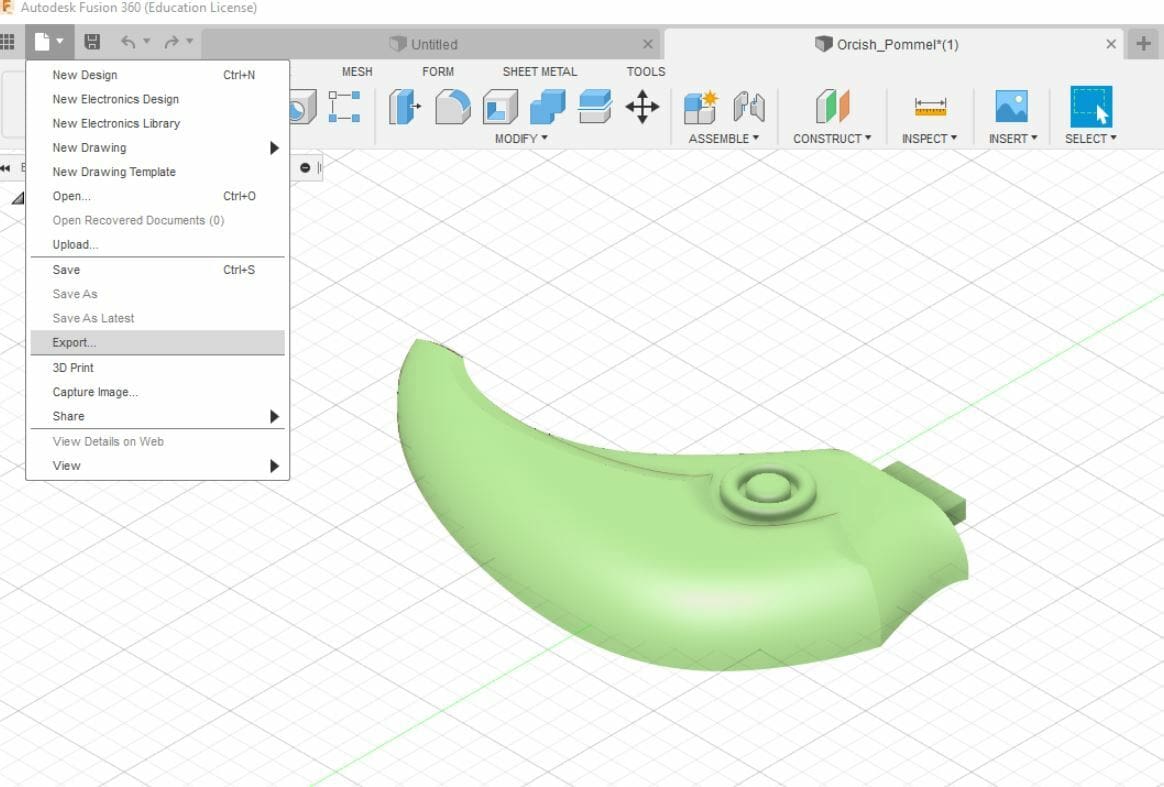Screen dimensions: 1164x787
Task: Click the browser panel minus circle icon
Action: [304, 168]
